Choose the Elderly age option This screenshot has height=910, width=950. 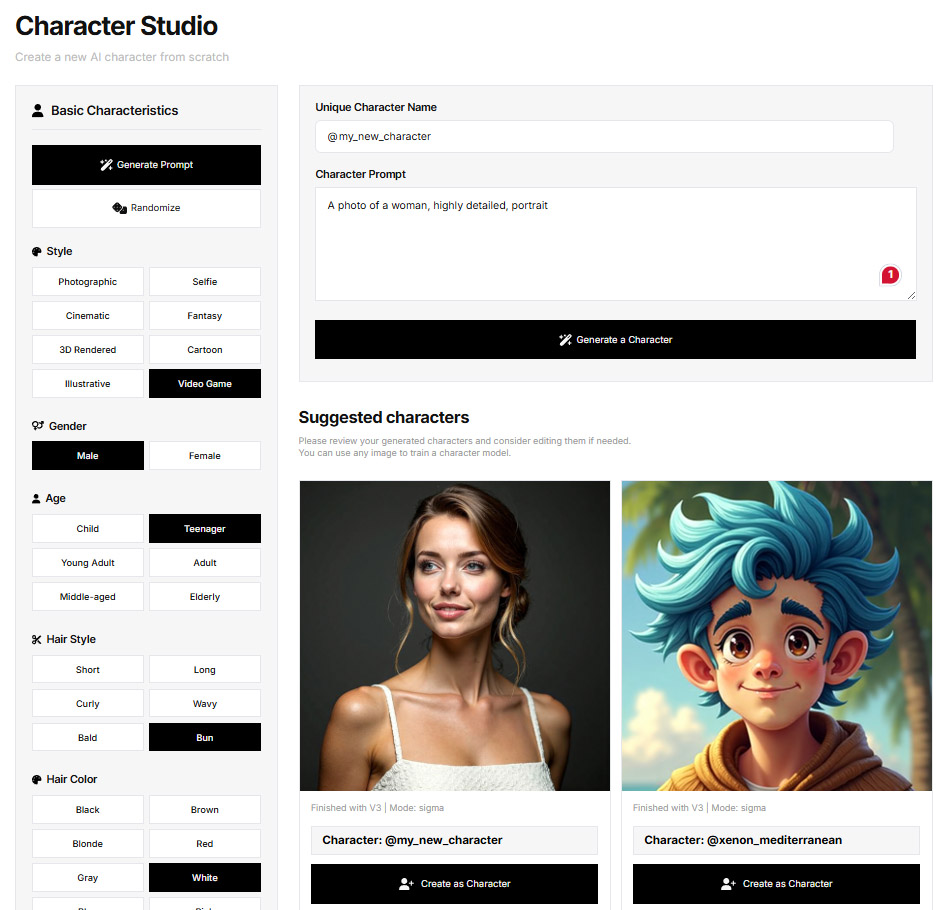[204, 597]
